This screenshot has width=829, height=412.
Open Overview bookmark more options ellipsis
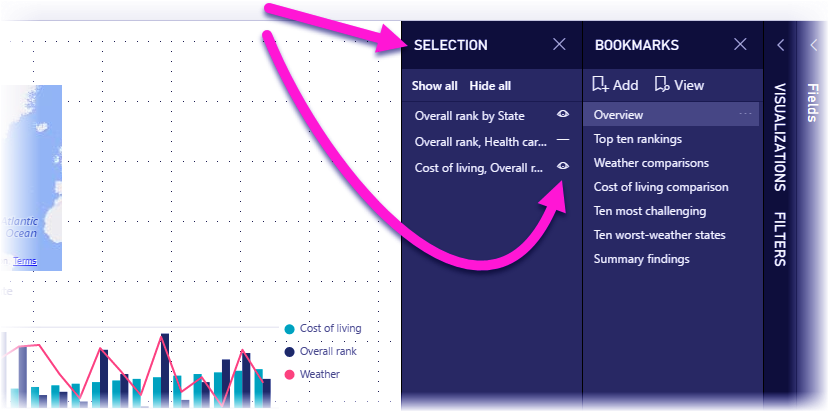(x=745, y=115)
